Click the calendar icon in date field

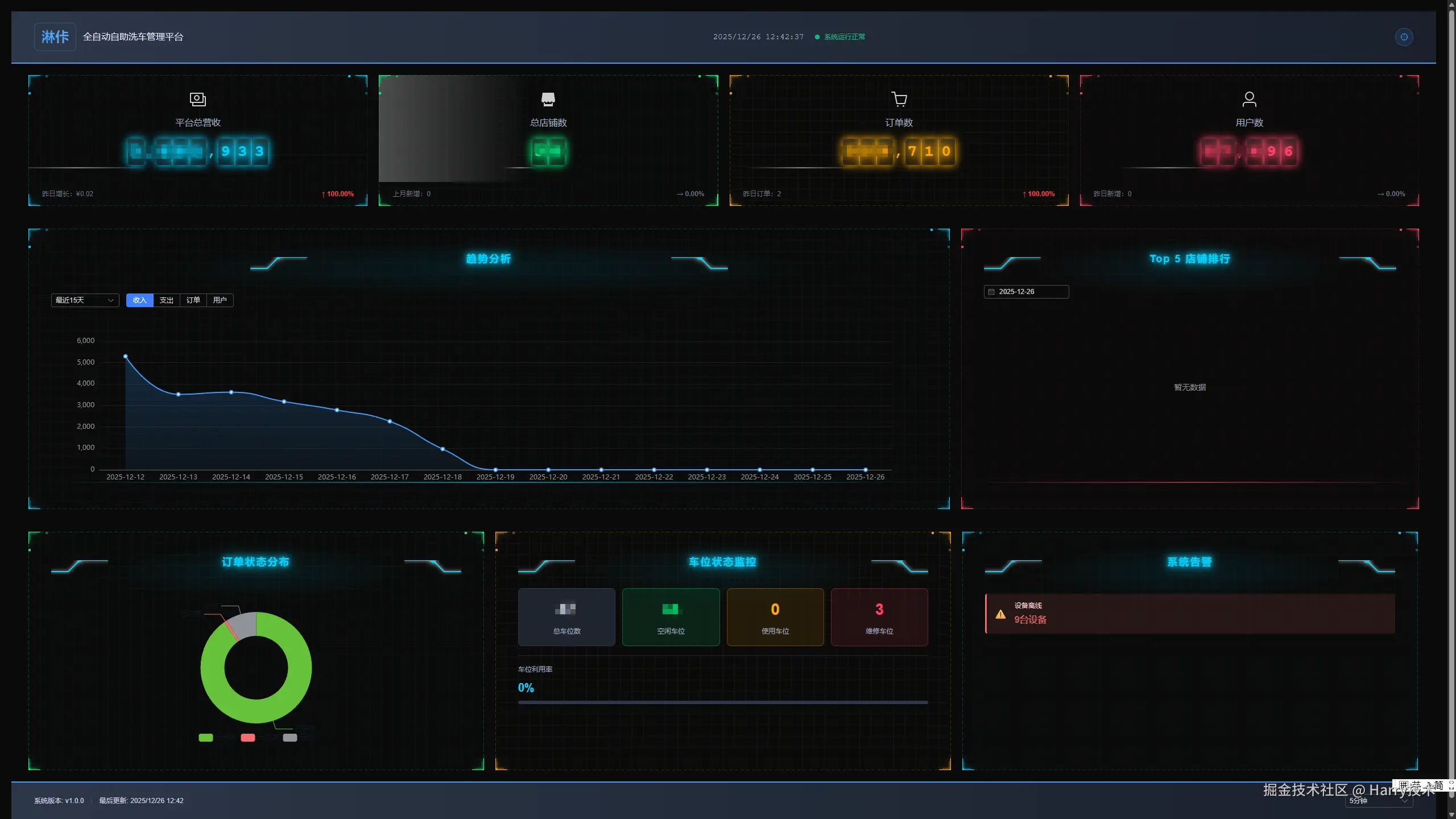tap(991, 292)
